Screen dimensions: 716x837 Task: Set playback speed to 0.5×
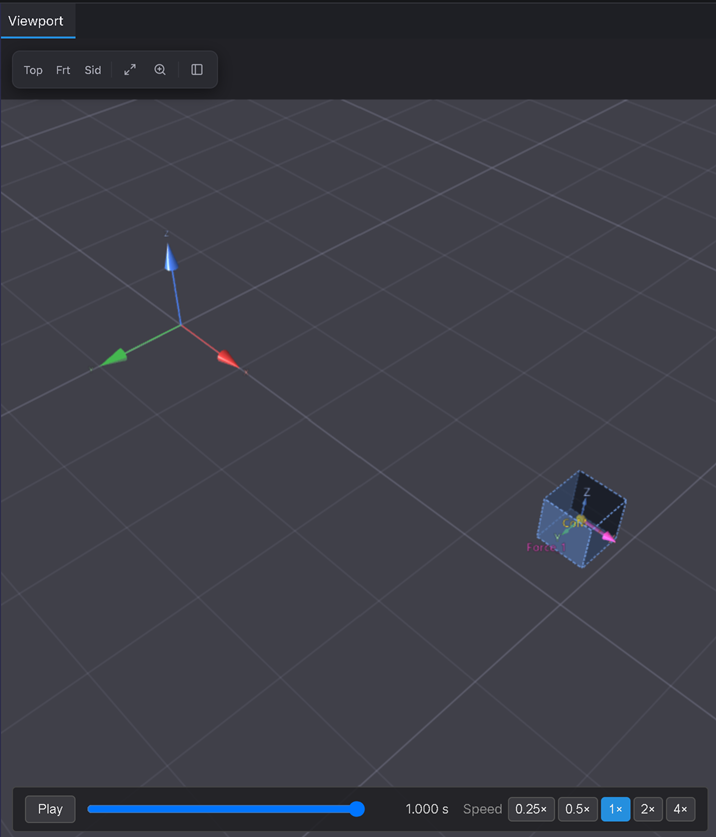coord(578,809)
